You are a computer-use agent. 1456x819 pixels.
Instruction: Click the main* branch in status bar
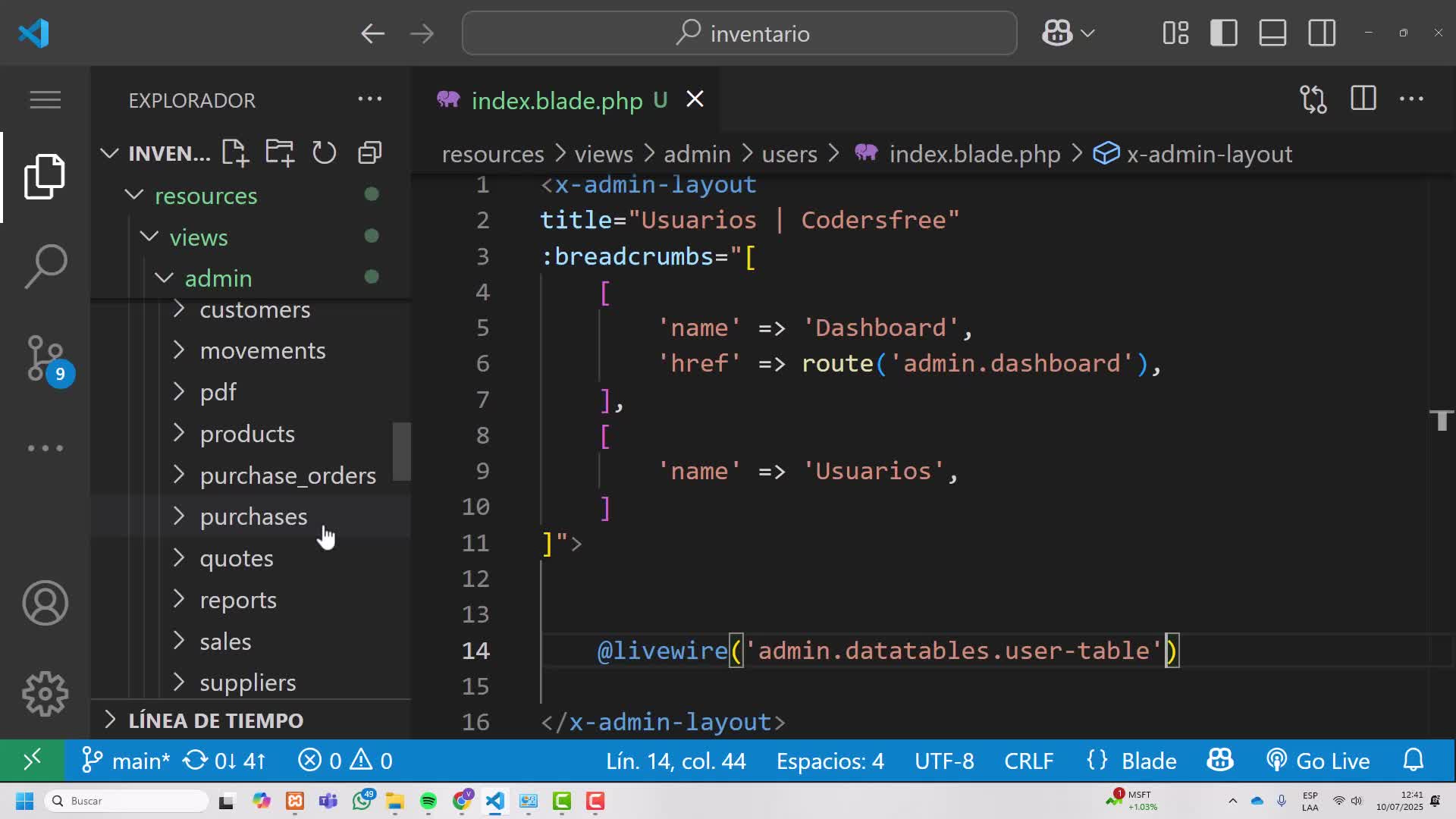[x=125, y=760]
